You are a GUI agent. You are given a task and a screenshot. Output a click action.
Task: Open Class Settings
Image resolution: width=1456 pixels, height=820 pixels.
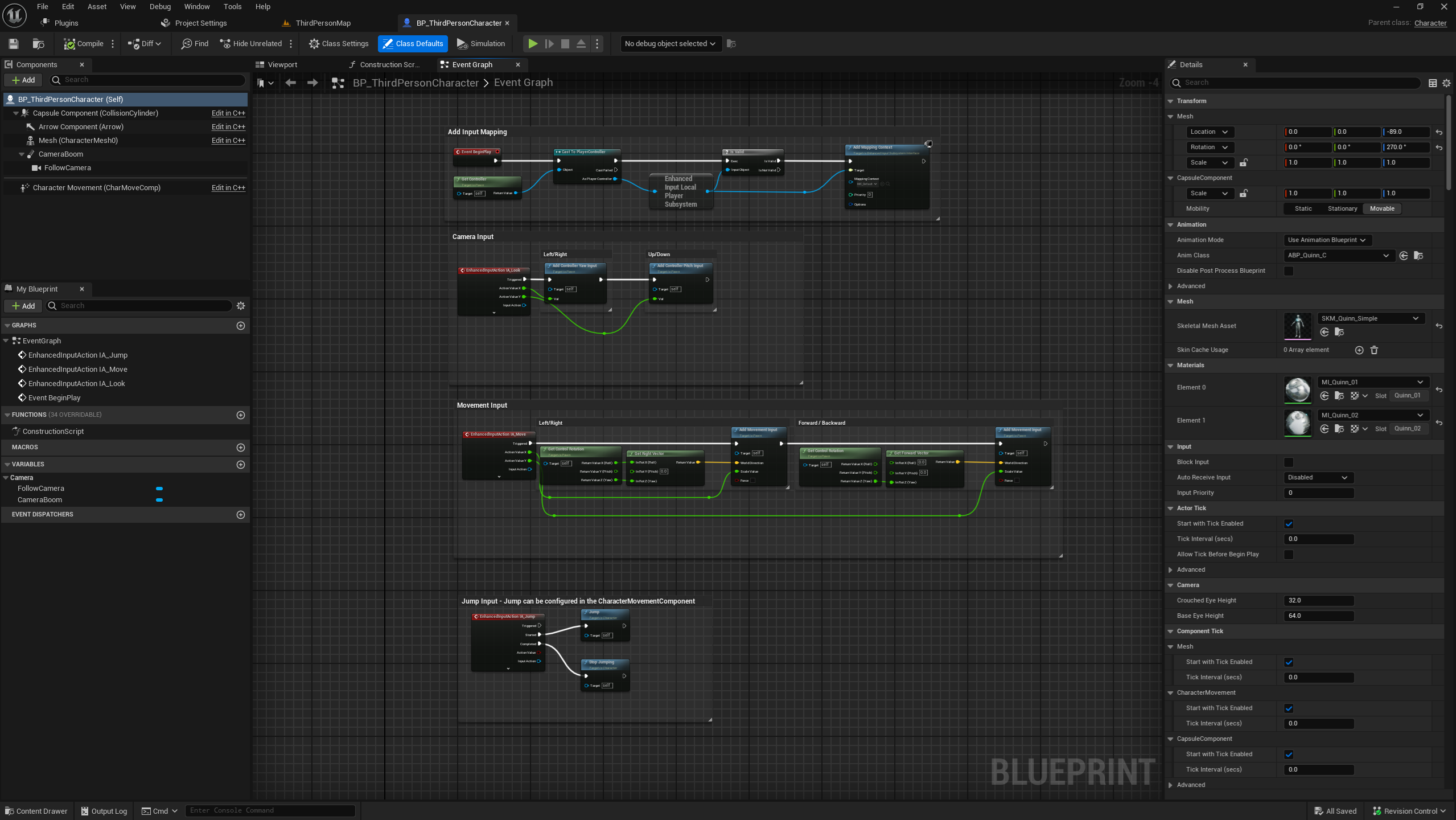[x=339, y=44]
